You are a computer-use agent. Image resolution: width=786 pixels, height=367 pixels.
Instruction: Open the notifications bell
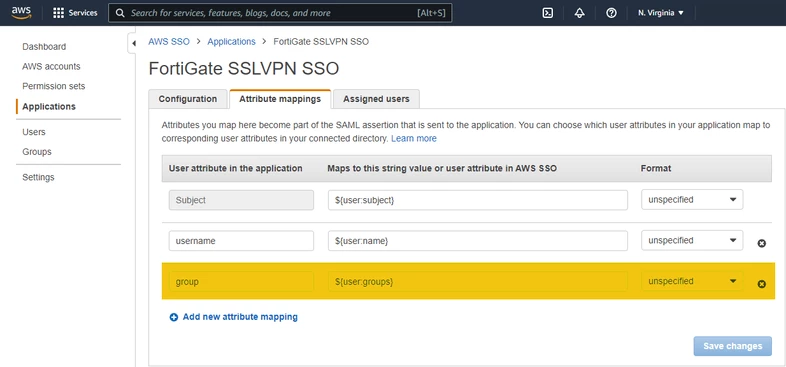pyautogui.click(x=579, y=13)
